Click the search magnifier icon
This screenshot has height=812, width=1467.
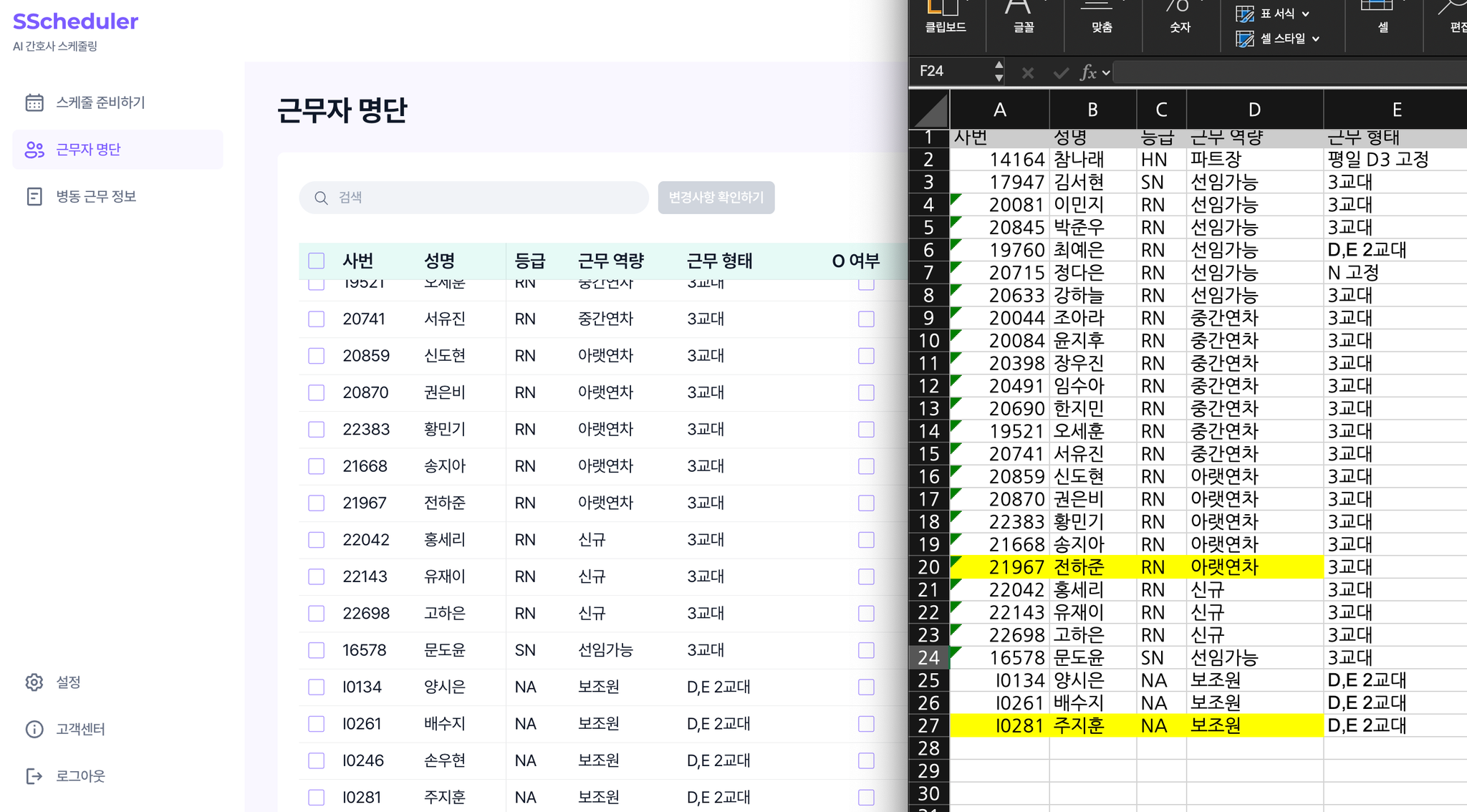coord(321,198)
